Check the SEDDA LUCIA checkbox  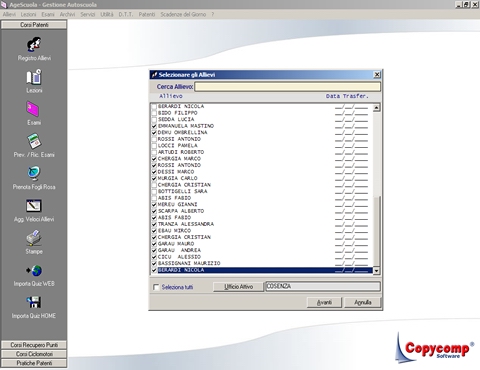tap(154, 119)
